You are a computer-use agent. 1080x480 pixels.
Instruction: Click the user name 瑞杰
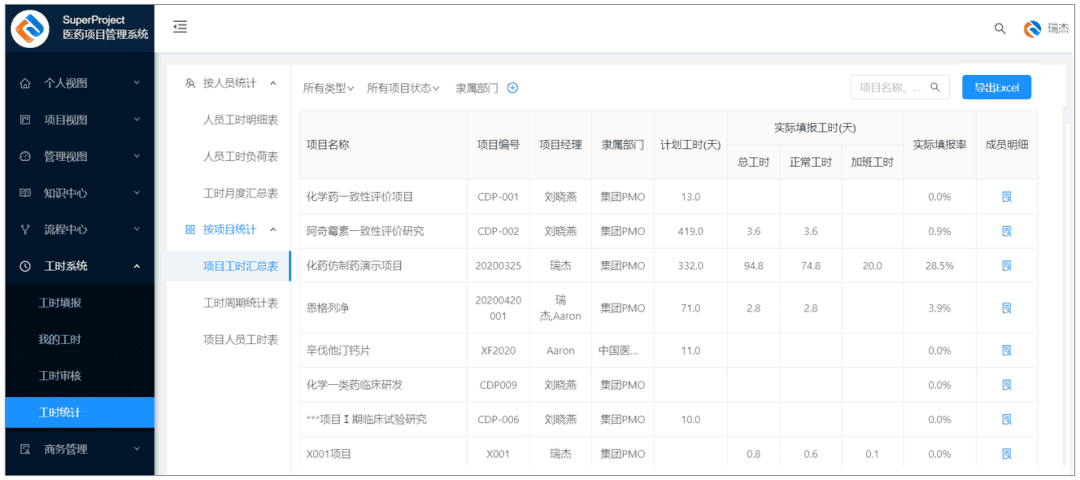point(1058,28)
